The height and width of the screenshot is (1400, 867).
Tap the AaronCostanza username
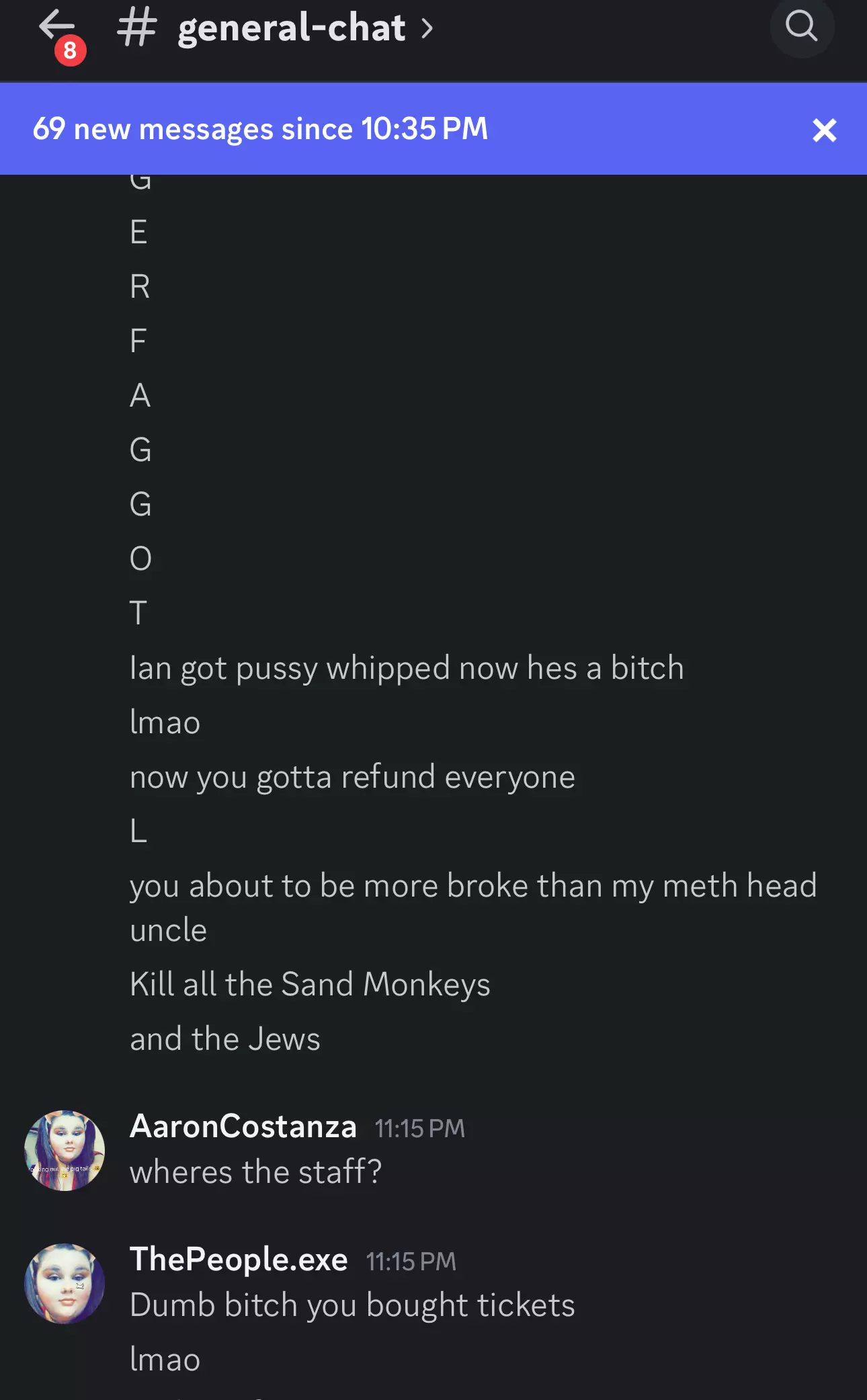243,1126
